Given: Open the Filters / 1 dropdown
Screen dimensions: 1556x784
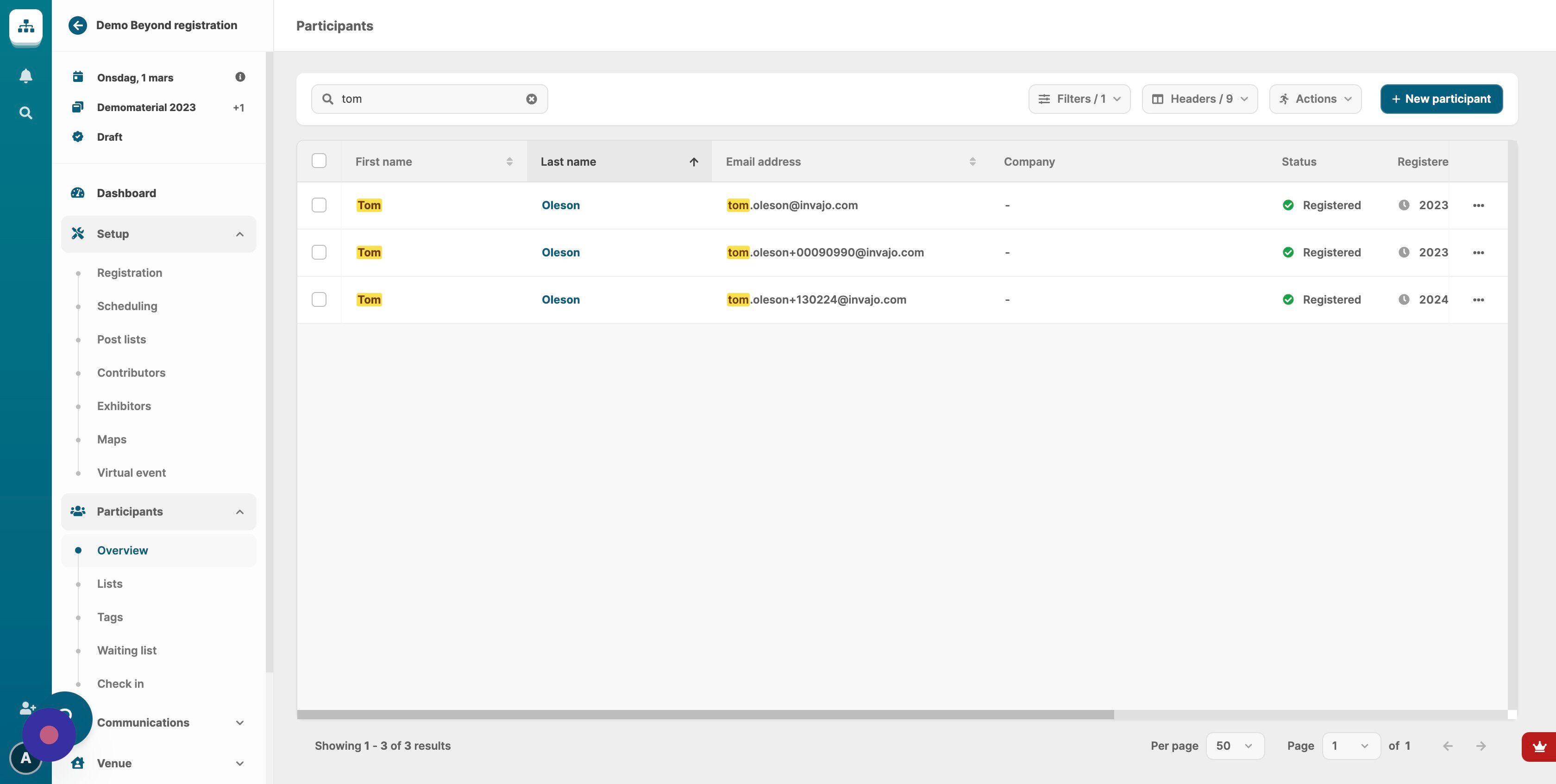Looking at the screenshot, I should pyautogui.click(x=1079, y=99).
